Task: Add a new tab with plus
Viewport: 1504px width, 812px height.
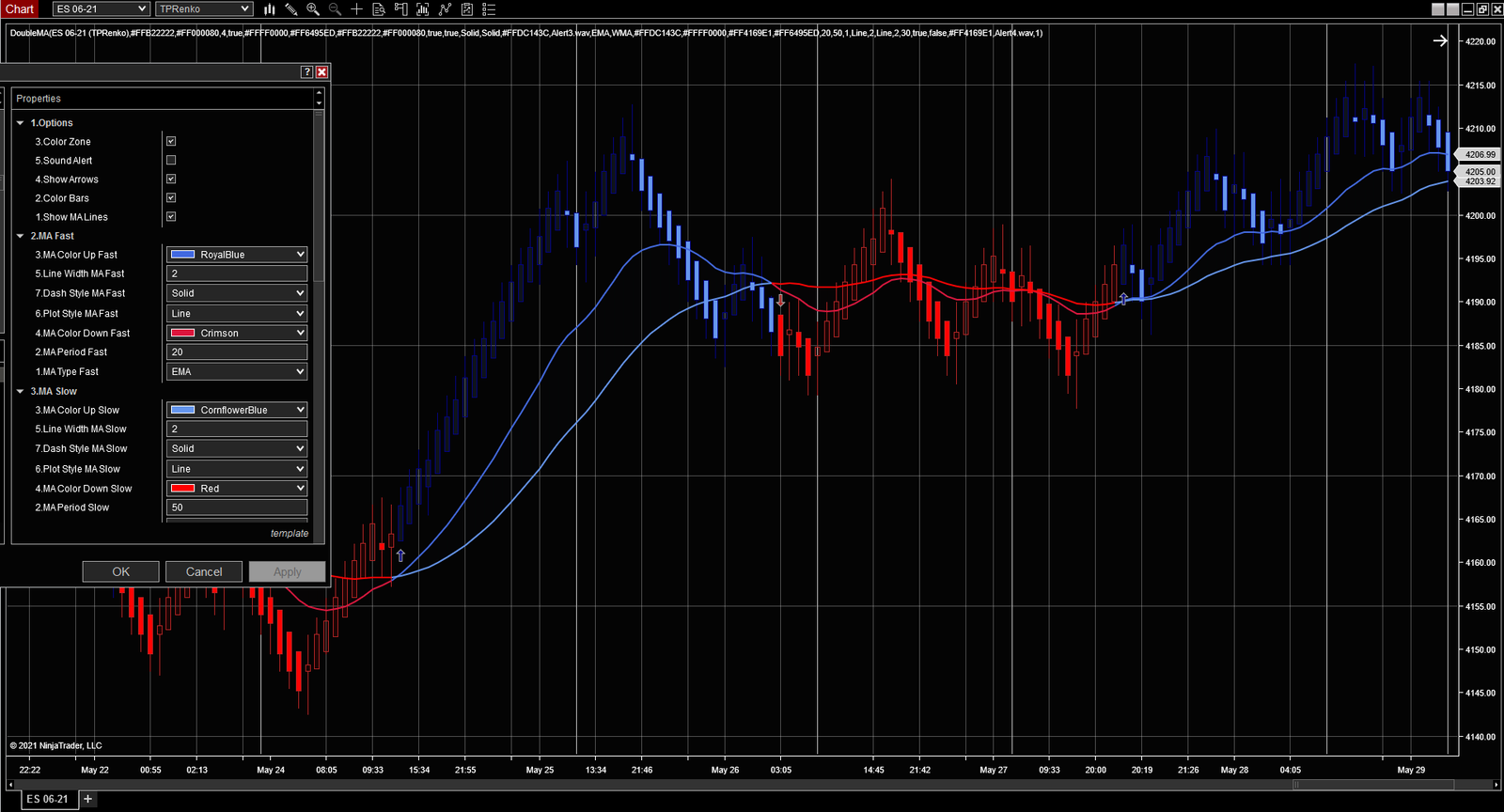Action: [x=87, y=799]
